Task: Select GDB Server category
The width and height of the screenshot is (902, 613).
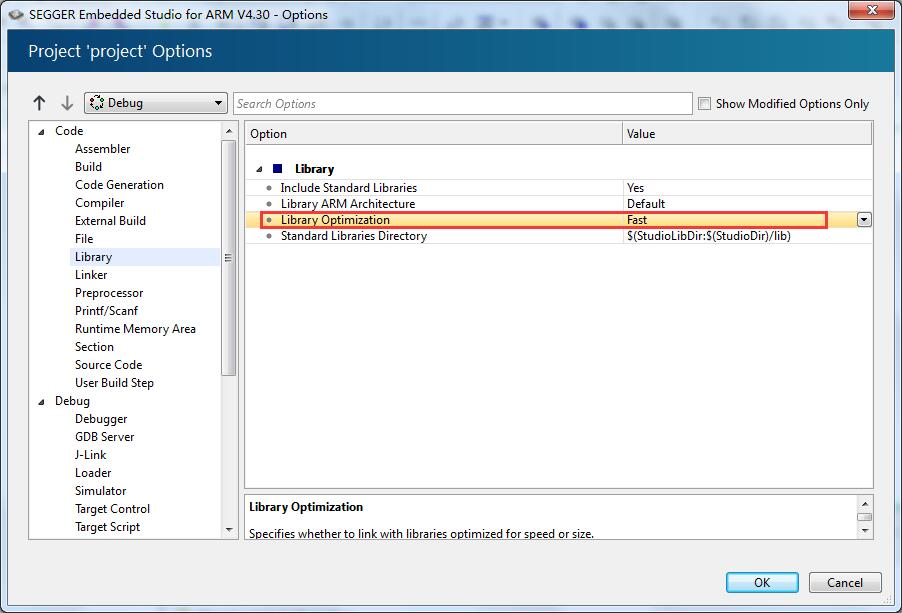Action: (x=104, y=437)
